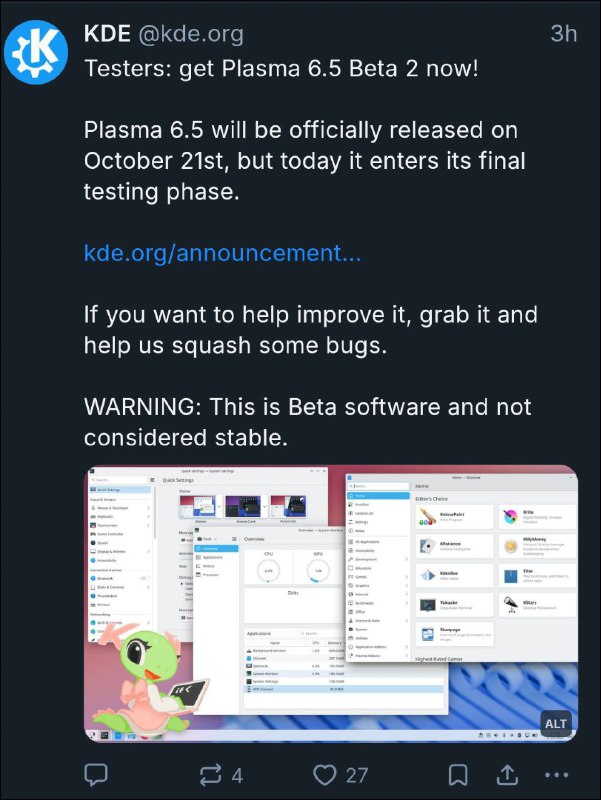Open the Breeze theme thumbnail dropdown arrow
The image size is (601, 800).
coord(219,507)
